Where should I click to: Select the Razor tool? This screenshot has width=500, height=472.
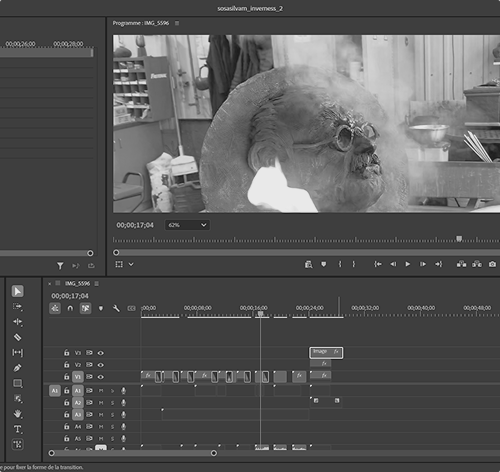[x=18, y=337]
